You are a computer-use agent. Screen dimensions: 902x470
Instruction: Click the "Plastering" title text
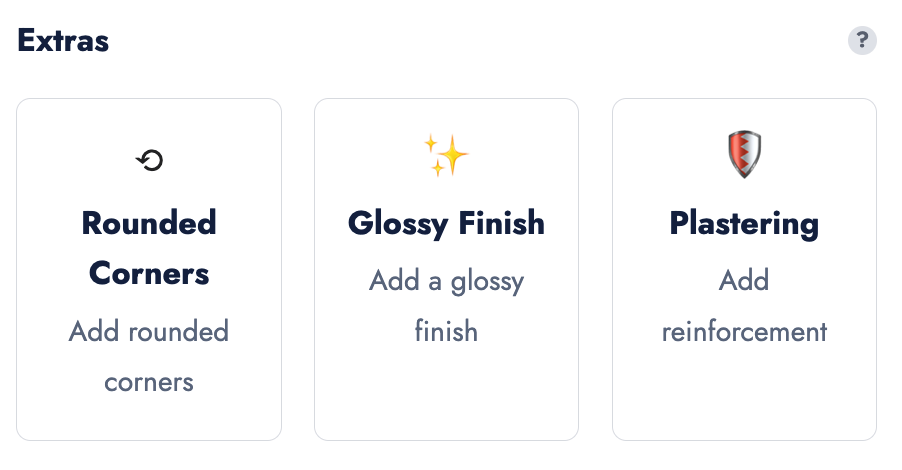[x=744, y=223]
